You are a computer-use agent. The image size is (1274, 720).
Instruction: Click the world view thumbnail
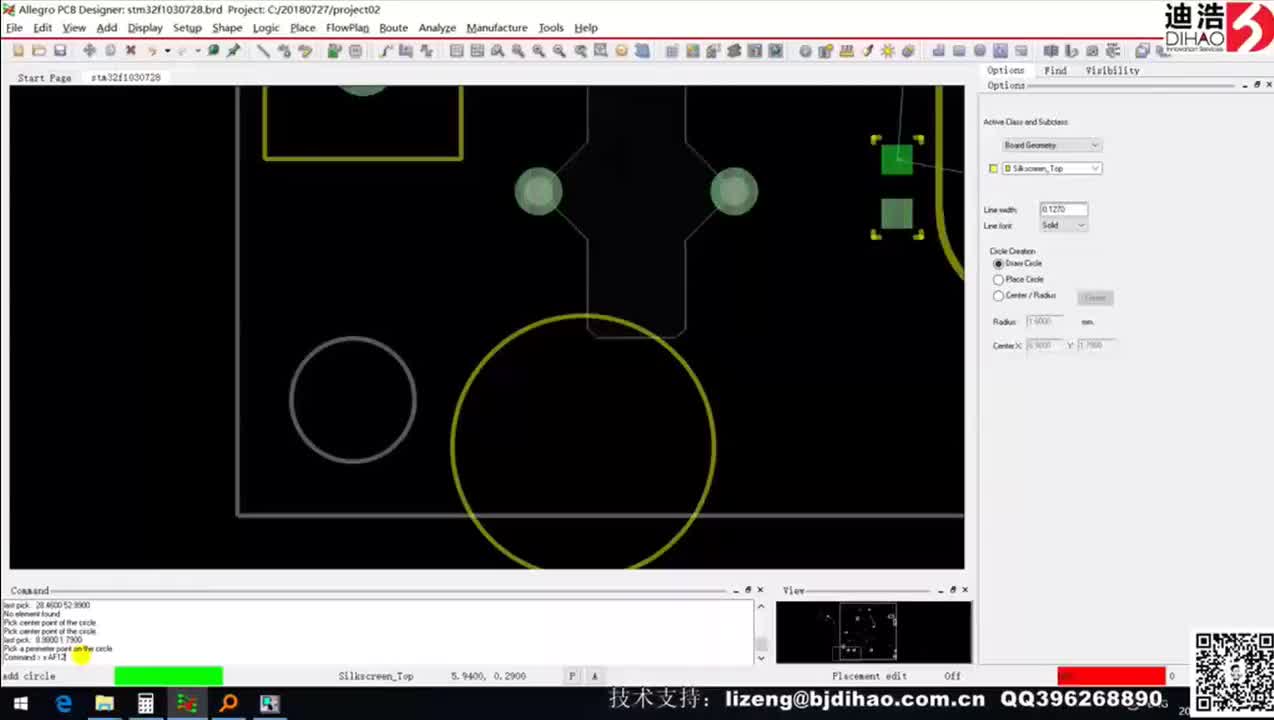tap(873, 631)
